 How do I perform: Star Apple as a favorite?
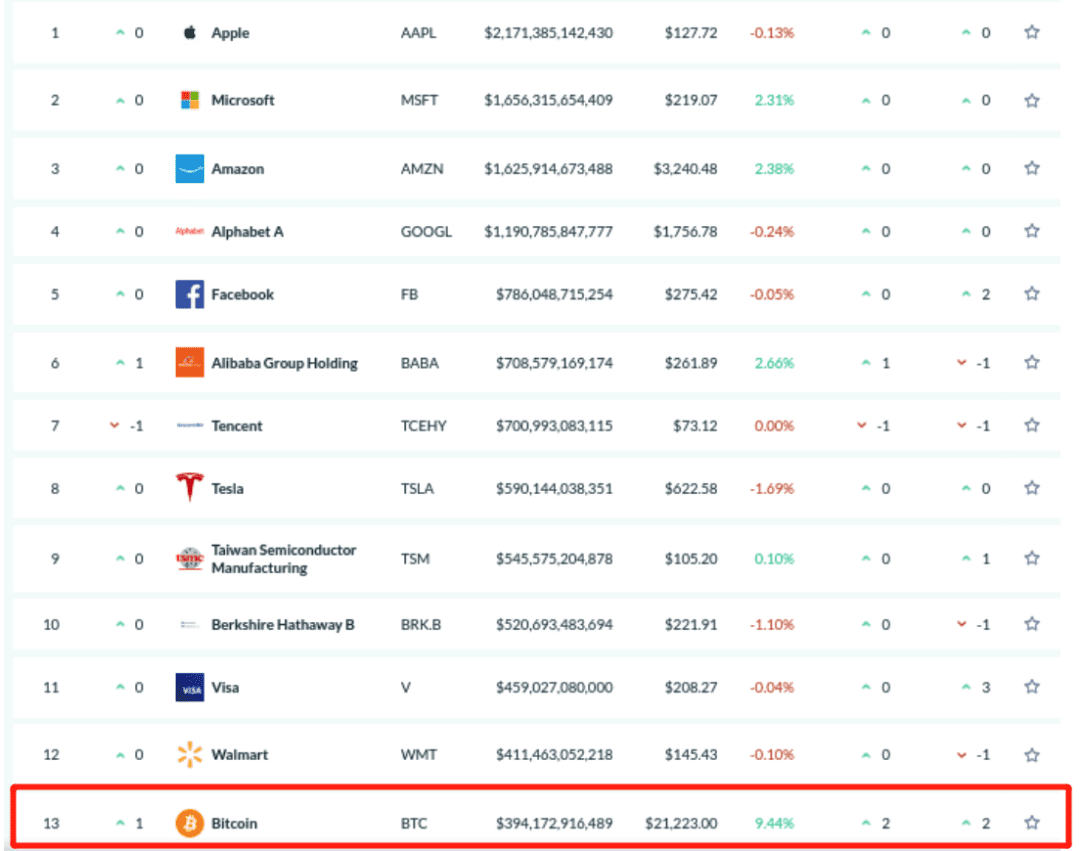tap(1032, 32)
